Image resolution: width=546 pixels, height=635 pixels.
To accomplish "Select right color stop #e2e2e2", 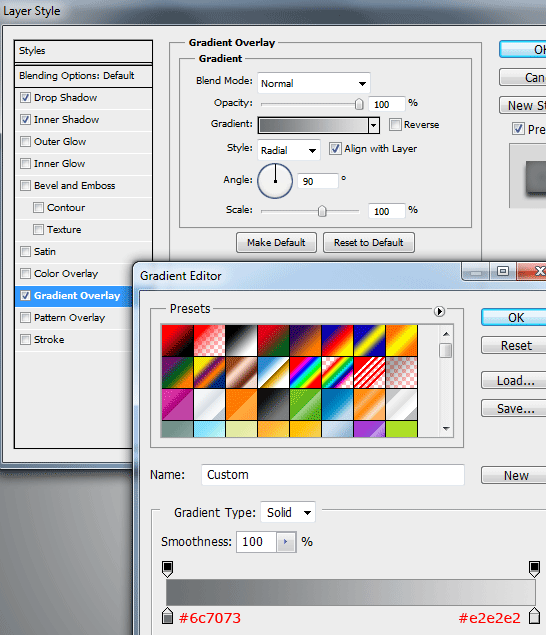I will click(534, 616).
